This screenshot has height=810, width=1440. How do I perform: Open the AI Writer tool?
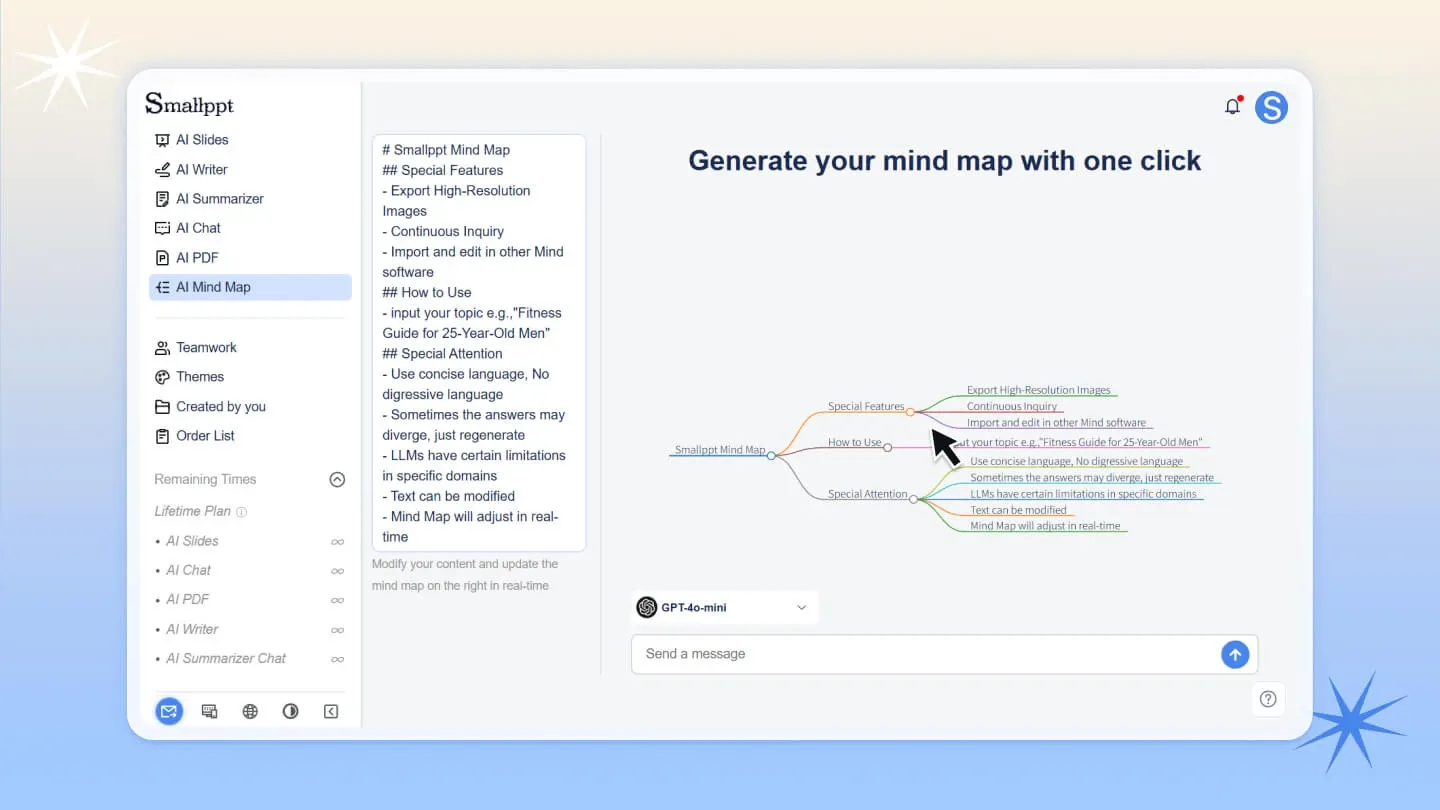(x=200, y=169)
